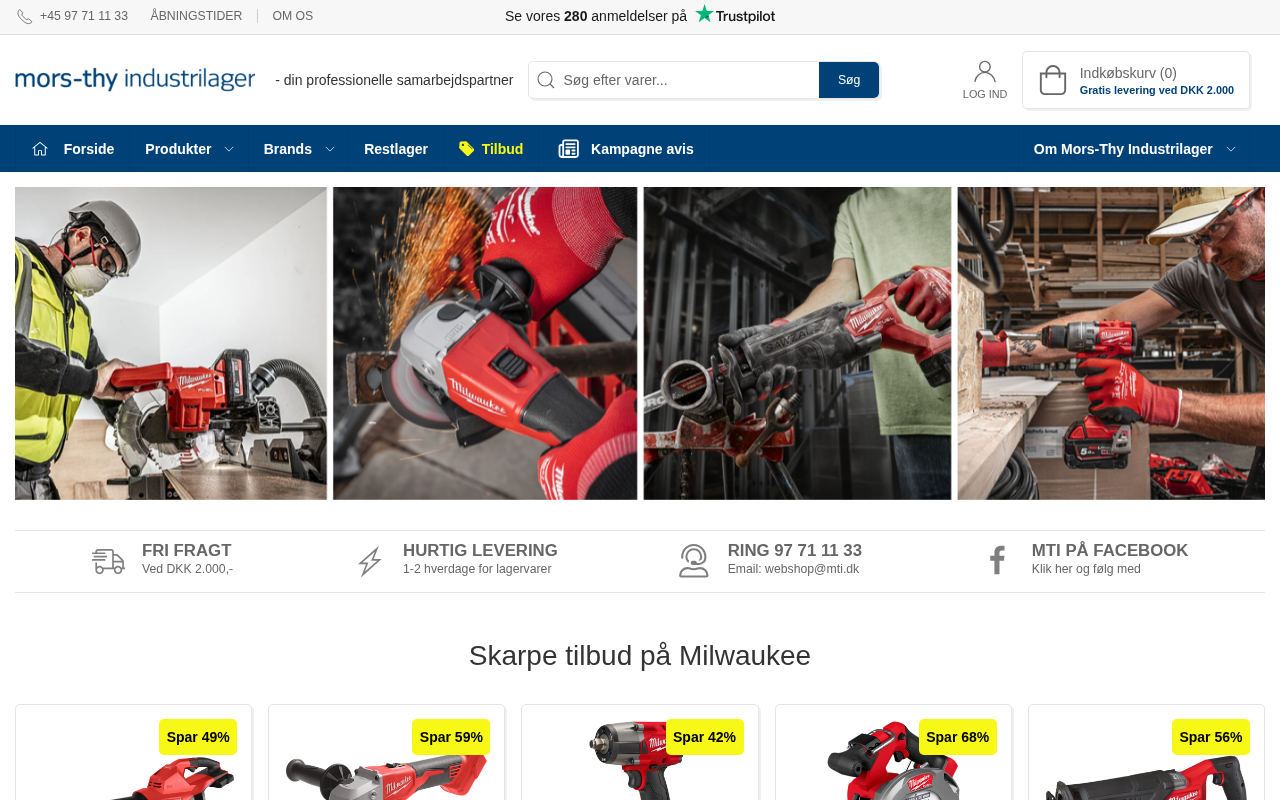The width and height of the screenshot is (1280, 800).
Task: Click the Trustpilot star logo
Action: click(x=705, y=14)
